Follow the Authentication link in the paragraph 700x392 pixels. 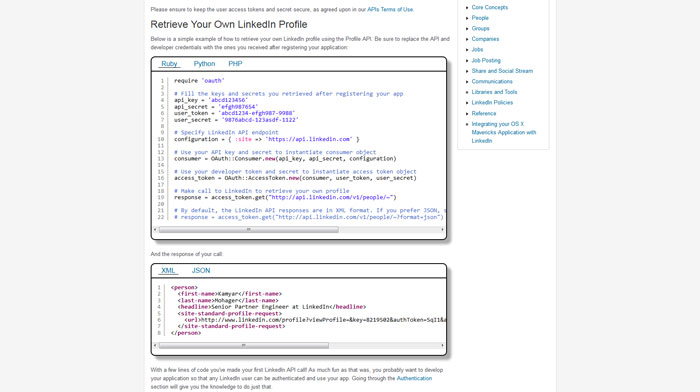click(414, 378)
